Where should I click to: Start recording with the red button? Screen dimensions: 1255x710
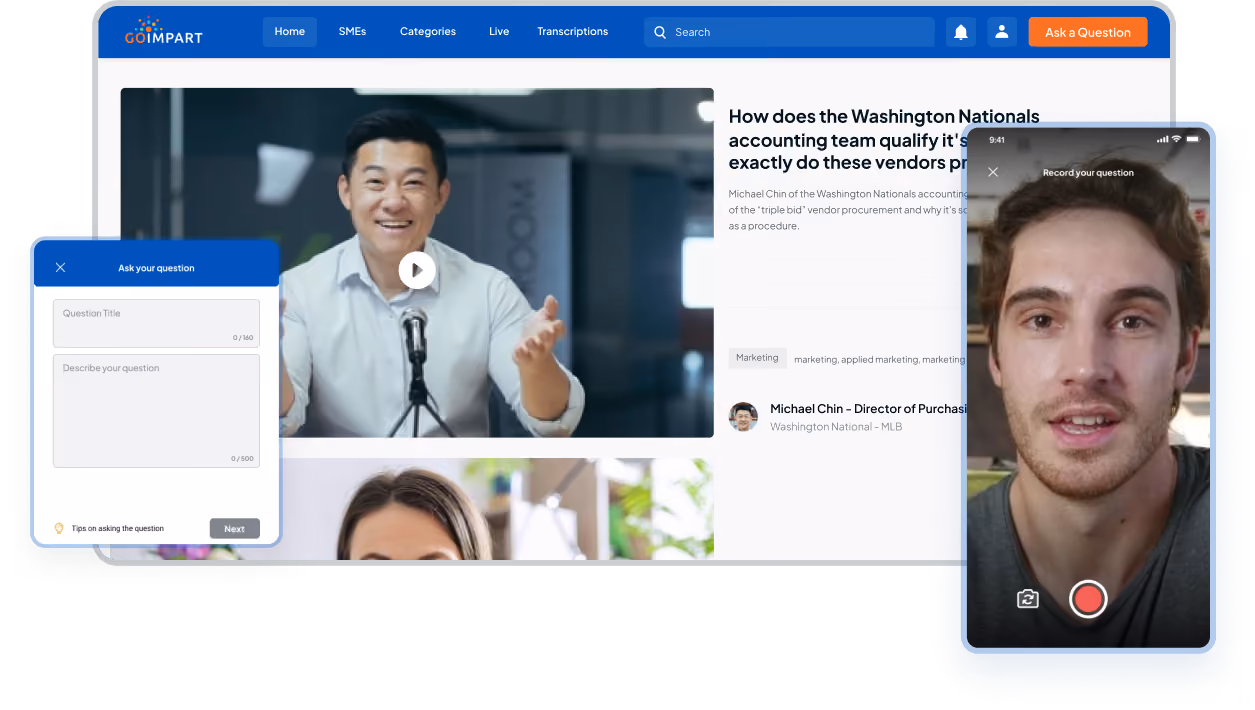tap(1088, 599)
